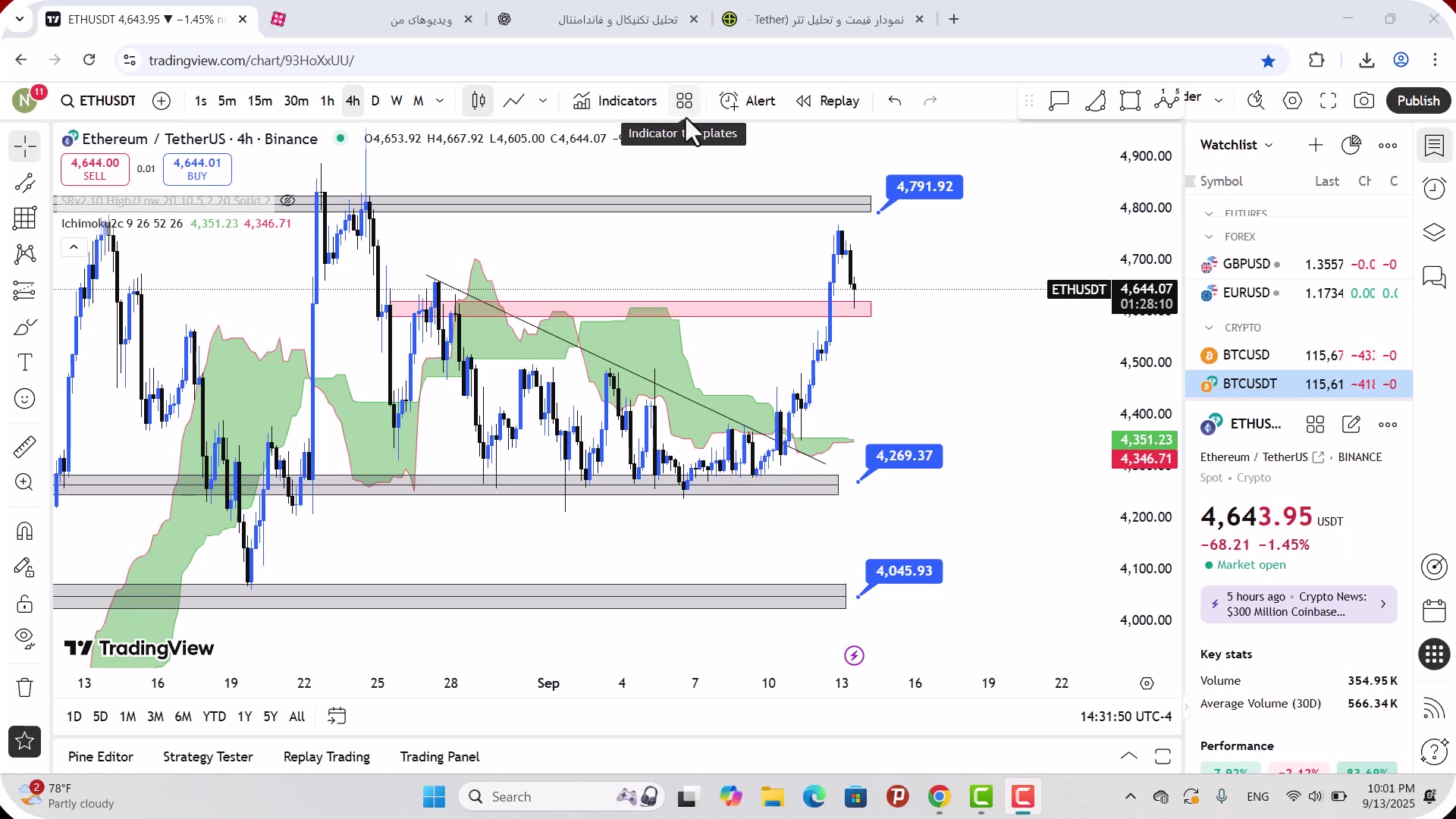Edit notes for ETHUSDT details
The image size is (1456, 819).
(1351, 425)
